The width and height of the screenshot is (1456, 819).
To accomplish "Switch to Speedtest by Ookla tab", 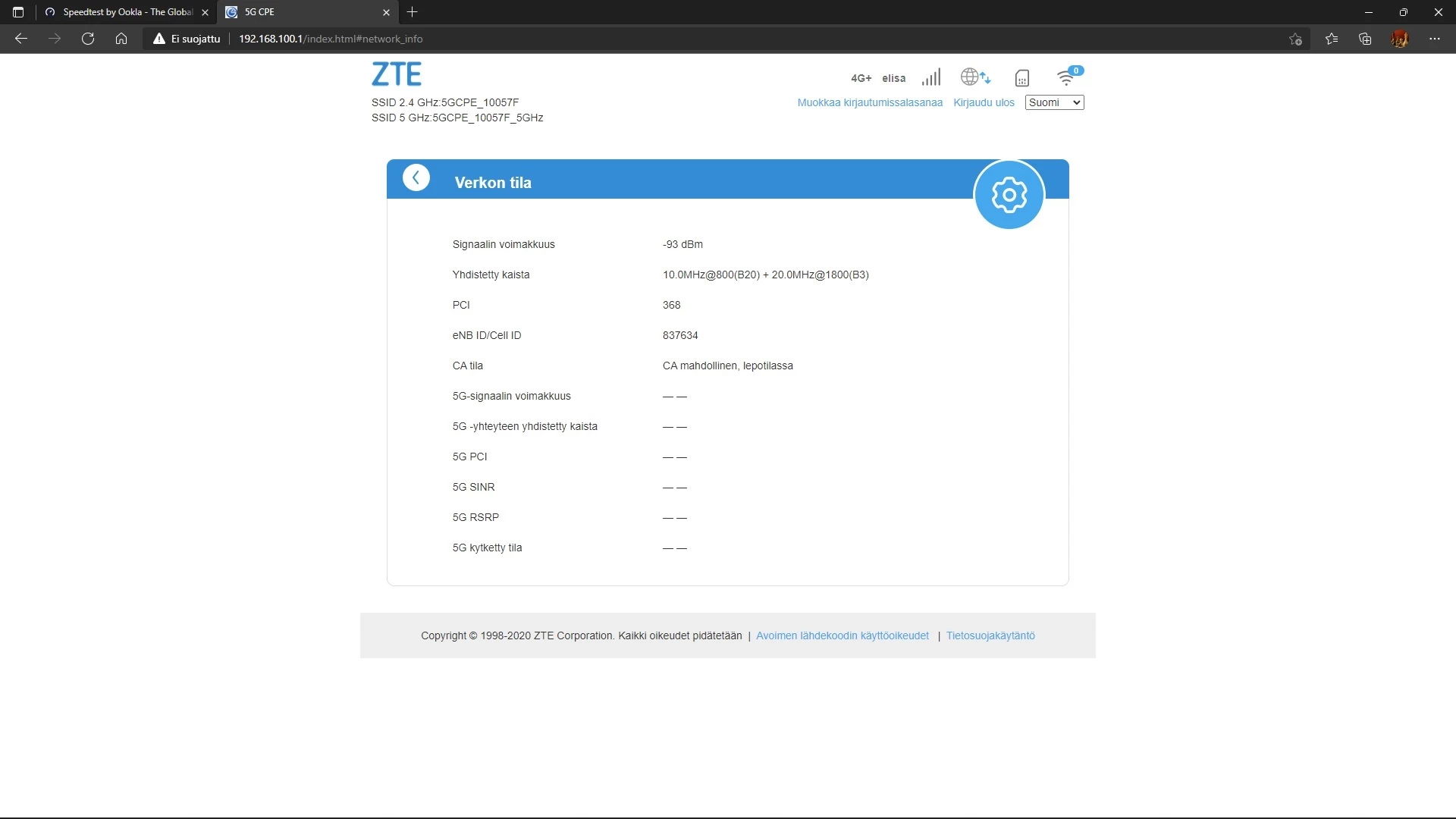I will pos(125,12).
